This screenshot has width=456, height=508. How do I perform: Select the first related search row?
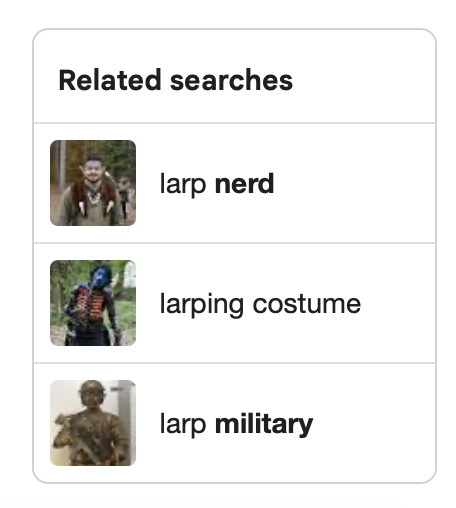234,183
